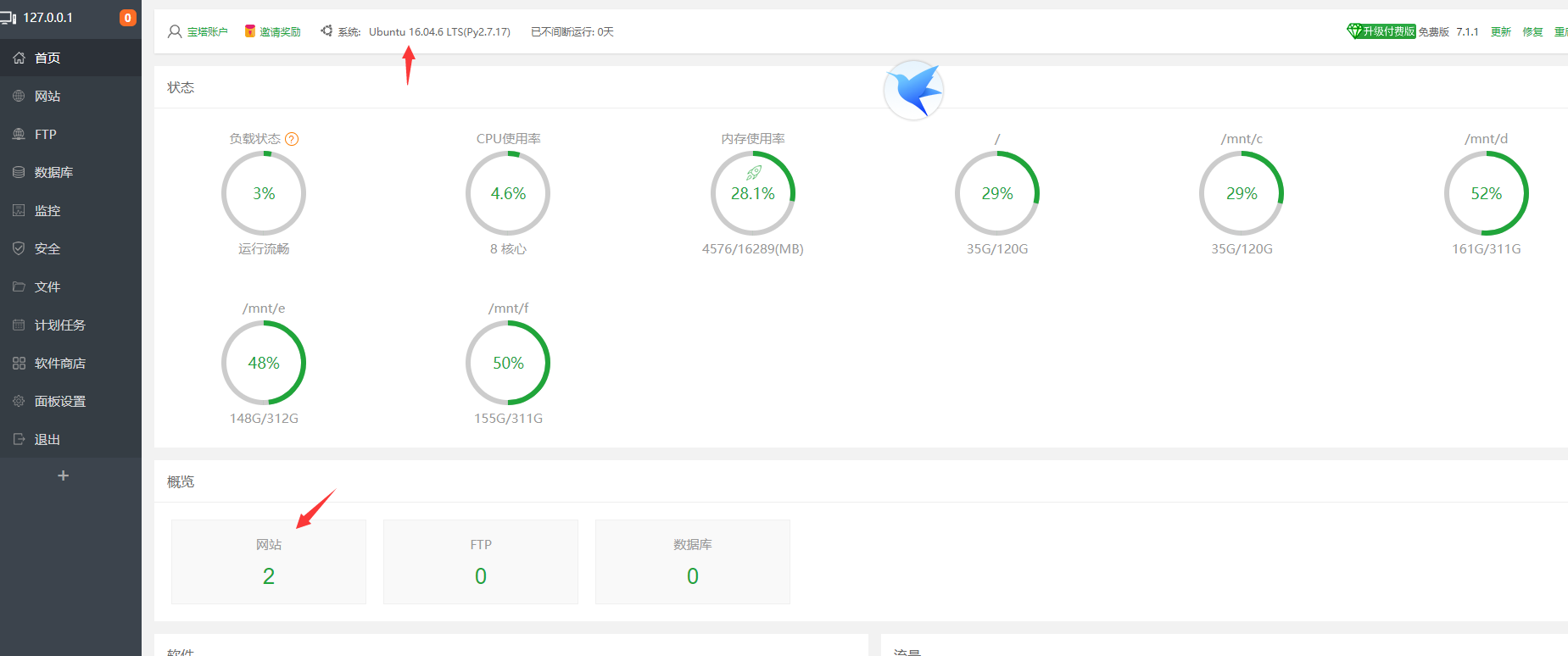This screenshot has height=656, width=1568.
Task: Open 数据库 in the sidebar
Action: (70, 172)
